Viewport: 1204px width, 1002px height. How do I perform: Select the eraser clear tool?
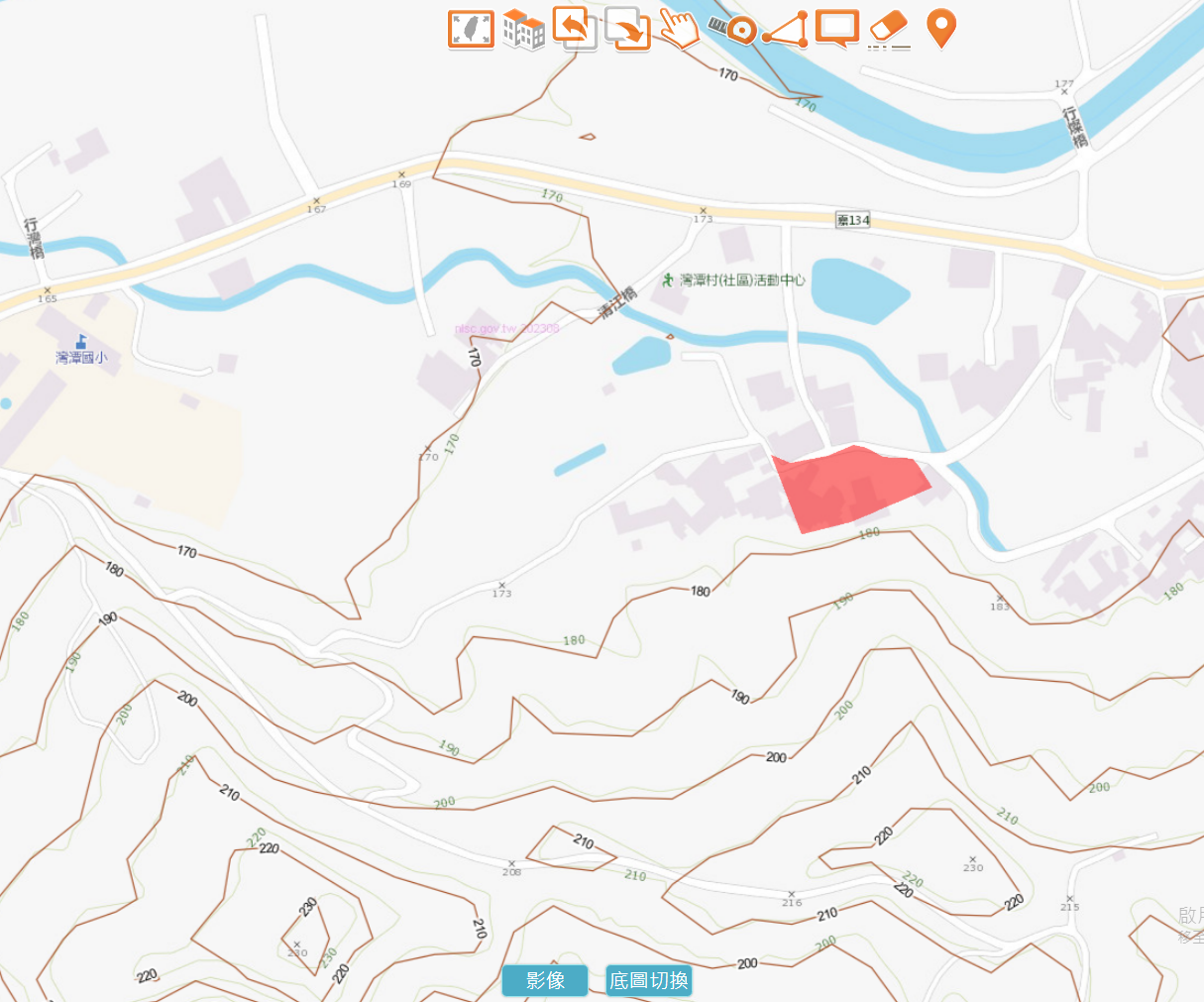click(889, 30)
